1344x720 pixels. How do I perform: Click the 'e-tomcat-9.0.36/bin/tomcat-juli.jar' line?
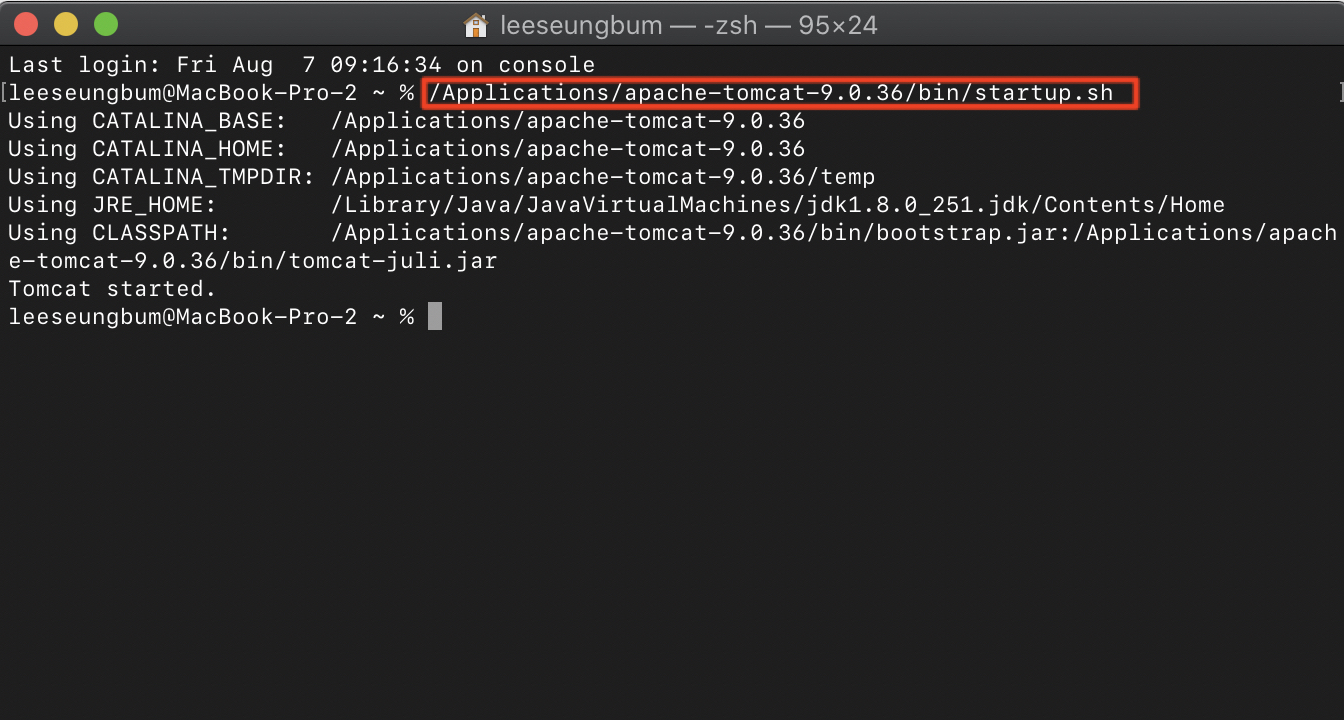[x=252, y=261]
